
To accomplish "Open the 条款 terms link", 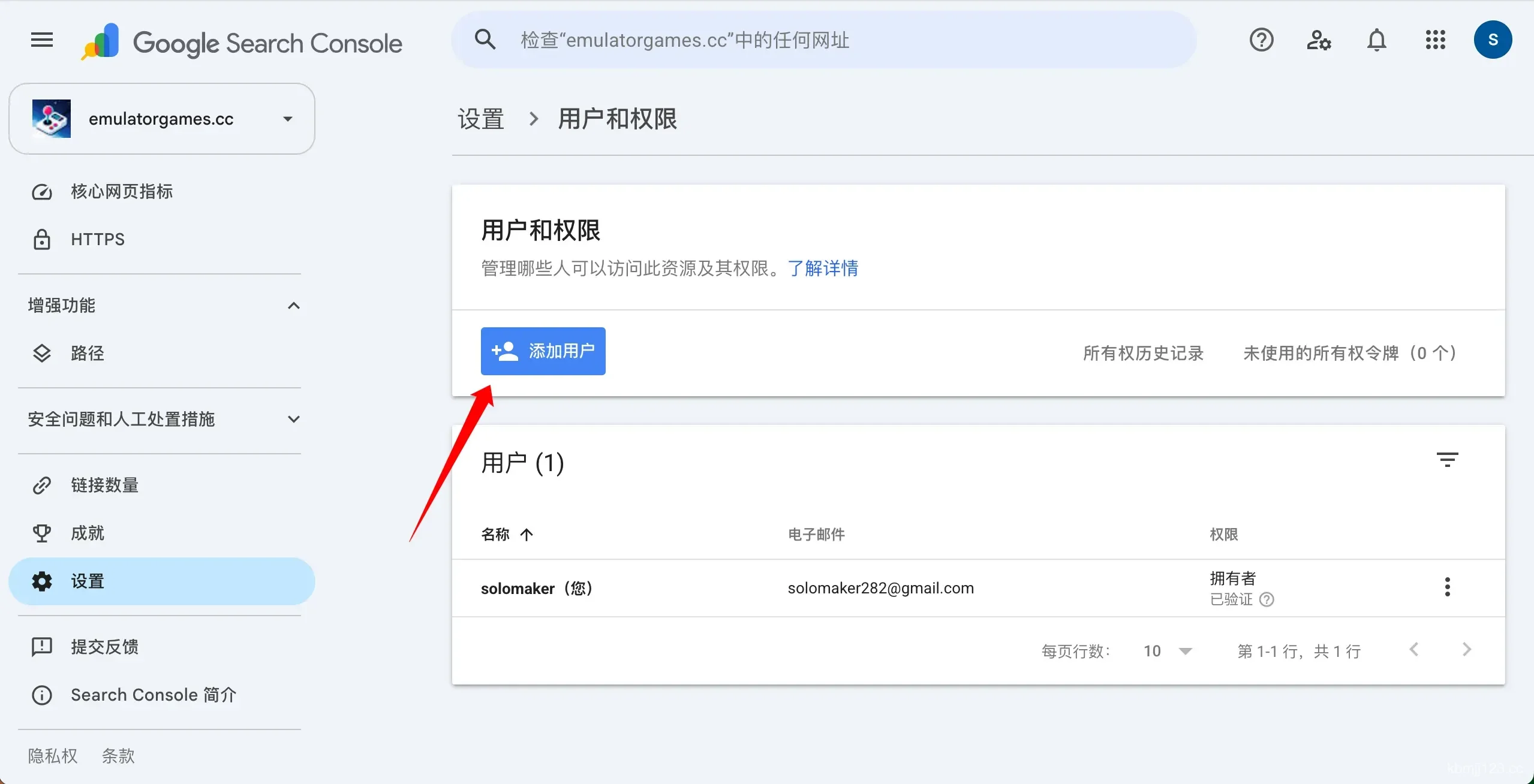I will coord(118,756).
